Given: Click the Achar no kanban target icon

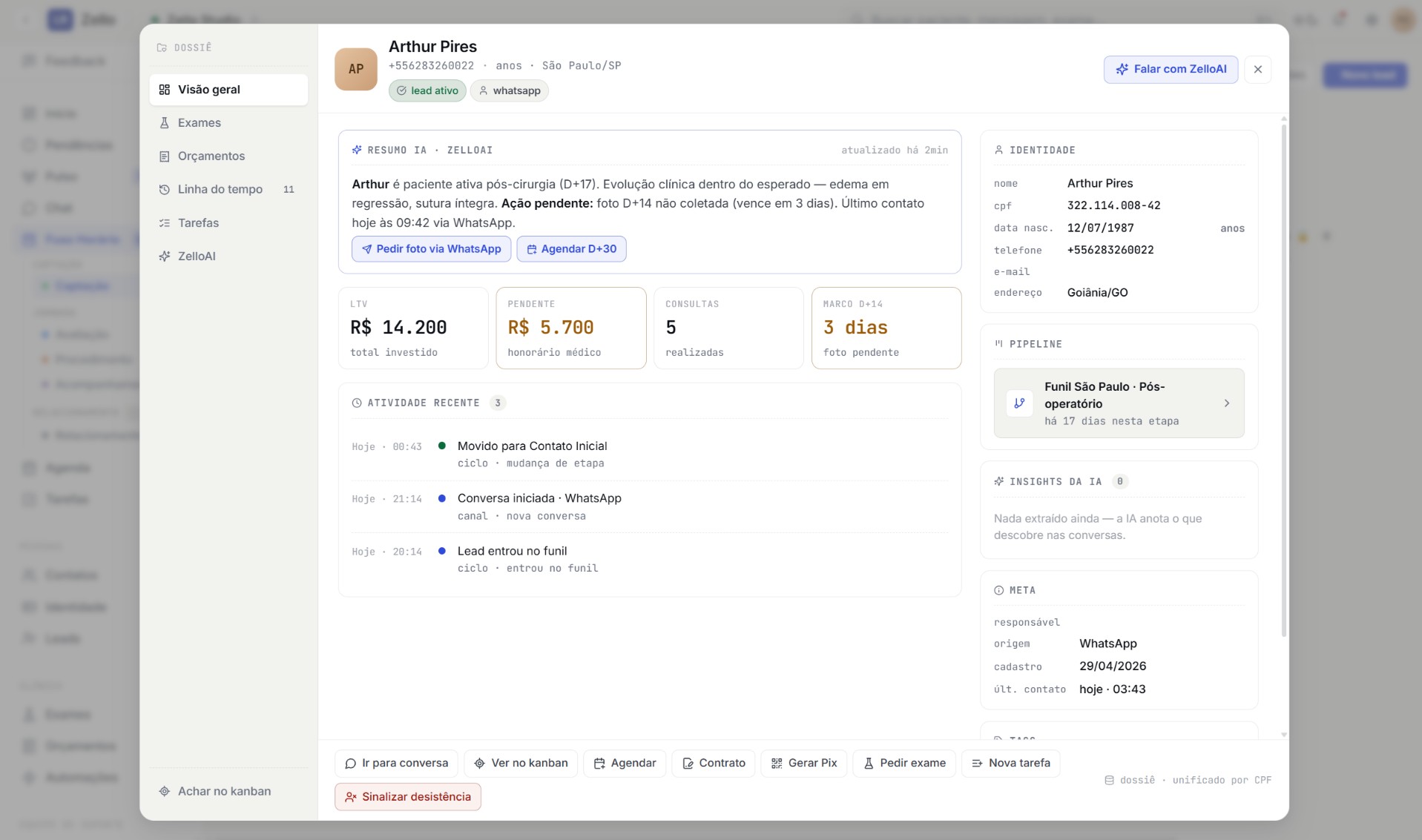Looking at the screenshot, I should click(x=165, y=792).
